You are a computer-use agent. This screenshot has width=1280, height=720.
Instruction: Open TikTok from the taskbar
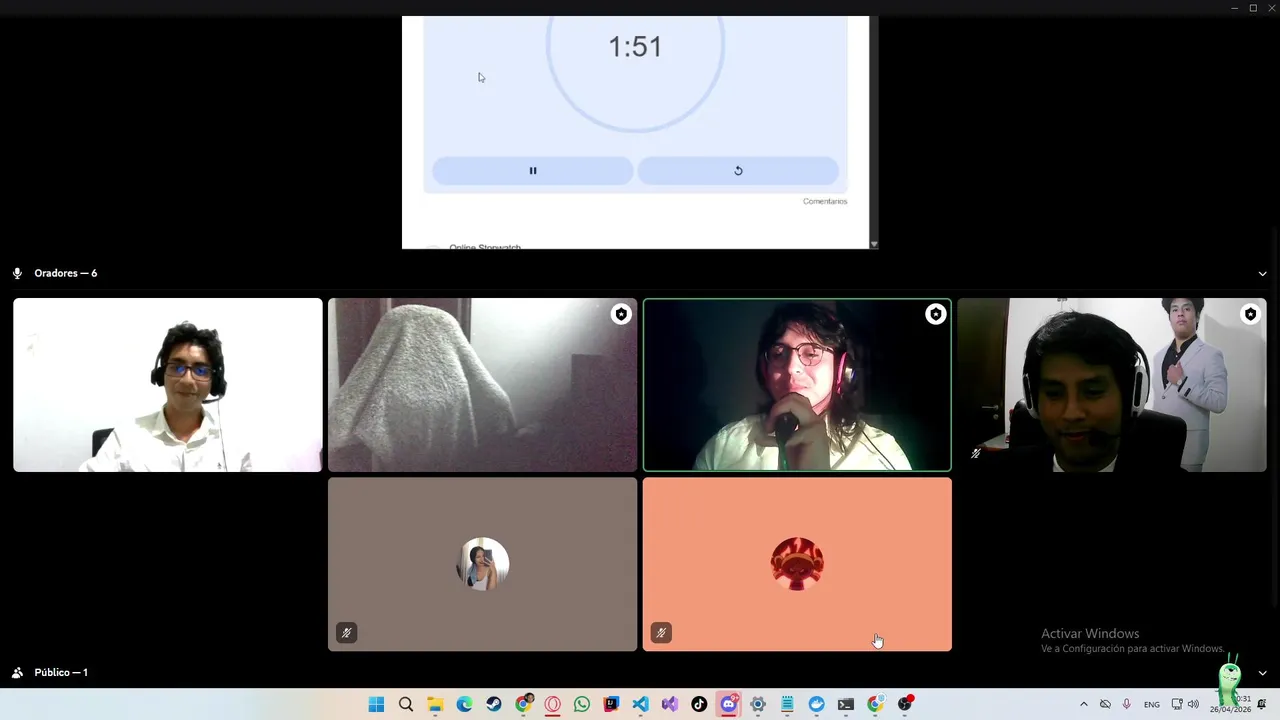[x=699, y=704]
